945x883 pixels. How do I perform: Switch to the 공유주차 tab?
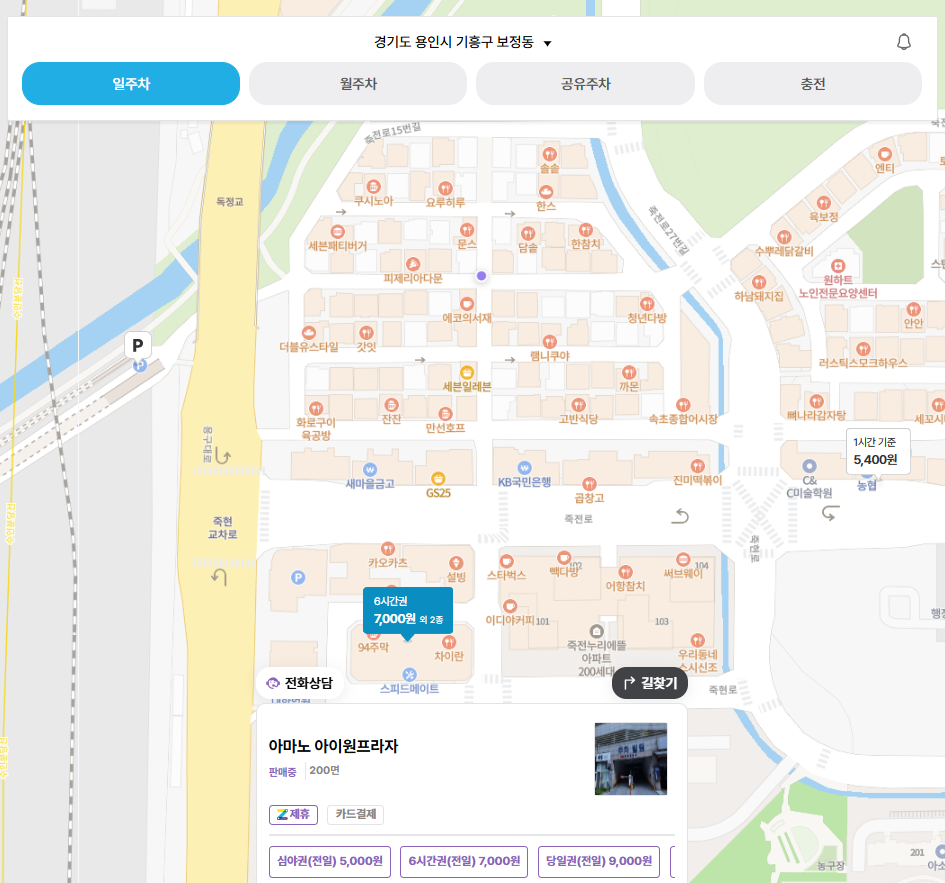click(x=585, y=83)
